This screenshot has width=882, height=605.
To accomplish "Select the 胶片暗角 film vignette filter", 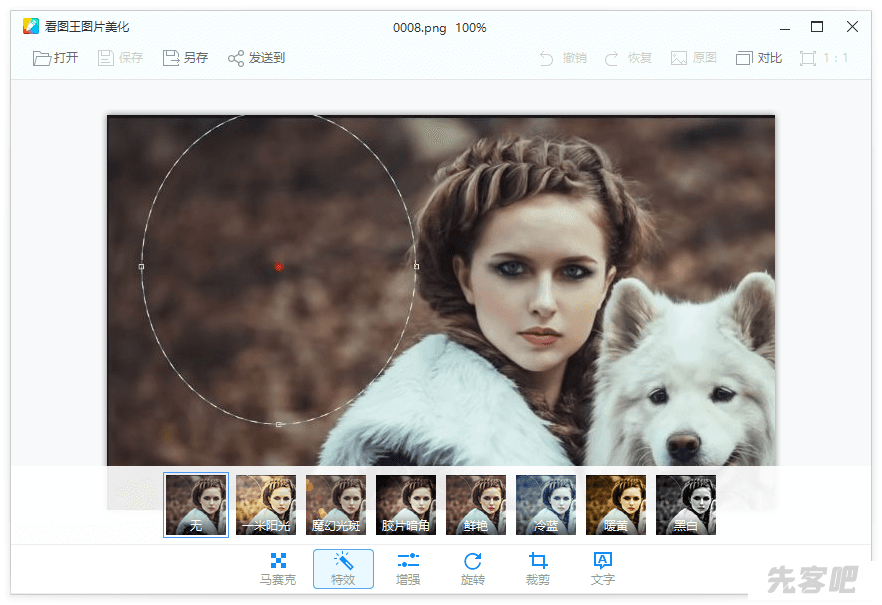I will click(x=406, y=505).
